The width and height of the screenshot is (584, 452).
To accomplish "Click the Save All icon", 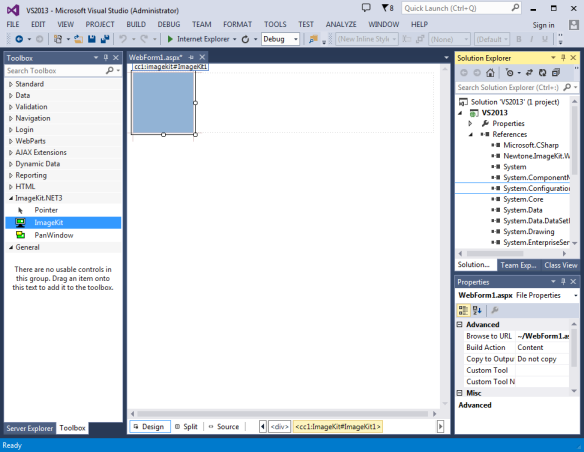I will coord(105,39).
